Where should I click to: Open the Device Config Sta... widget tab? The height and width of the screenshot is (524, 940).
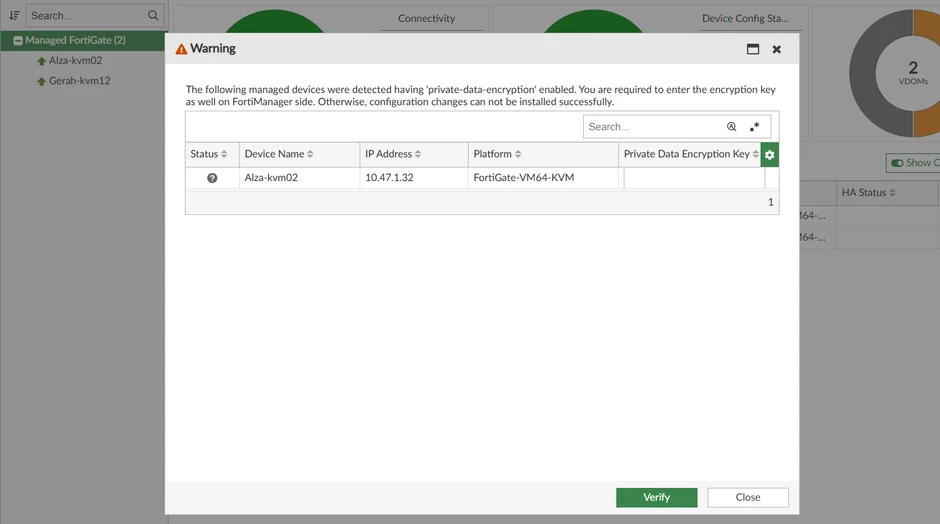[x=745, y=19]
